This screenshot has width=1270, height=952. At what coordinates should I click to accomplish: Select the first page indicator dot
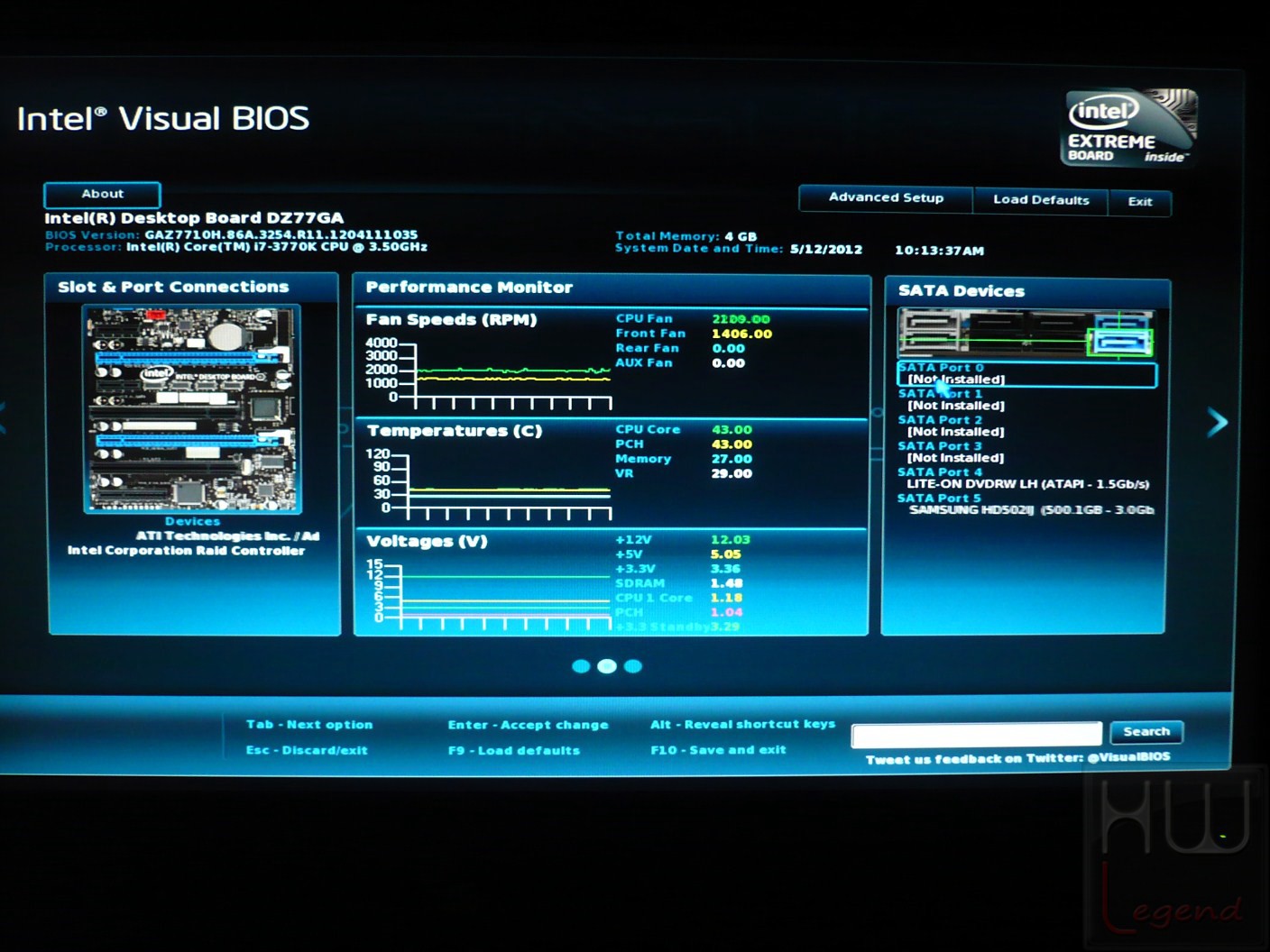(x=581, y=666)
